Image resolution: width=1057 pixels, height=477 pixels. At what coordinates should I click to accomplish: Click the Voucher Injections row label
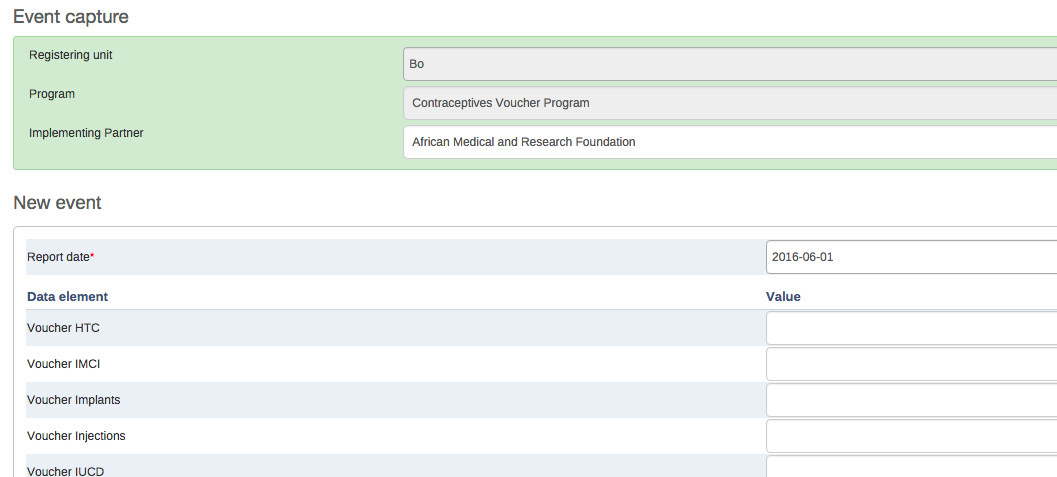[x=76, y=436]
